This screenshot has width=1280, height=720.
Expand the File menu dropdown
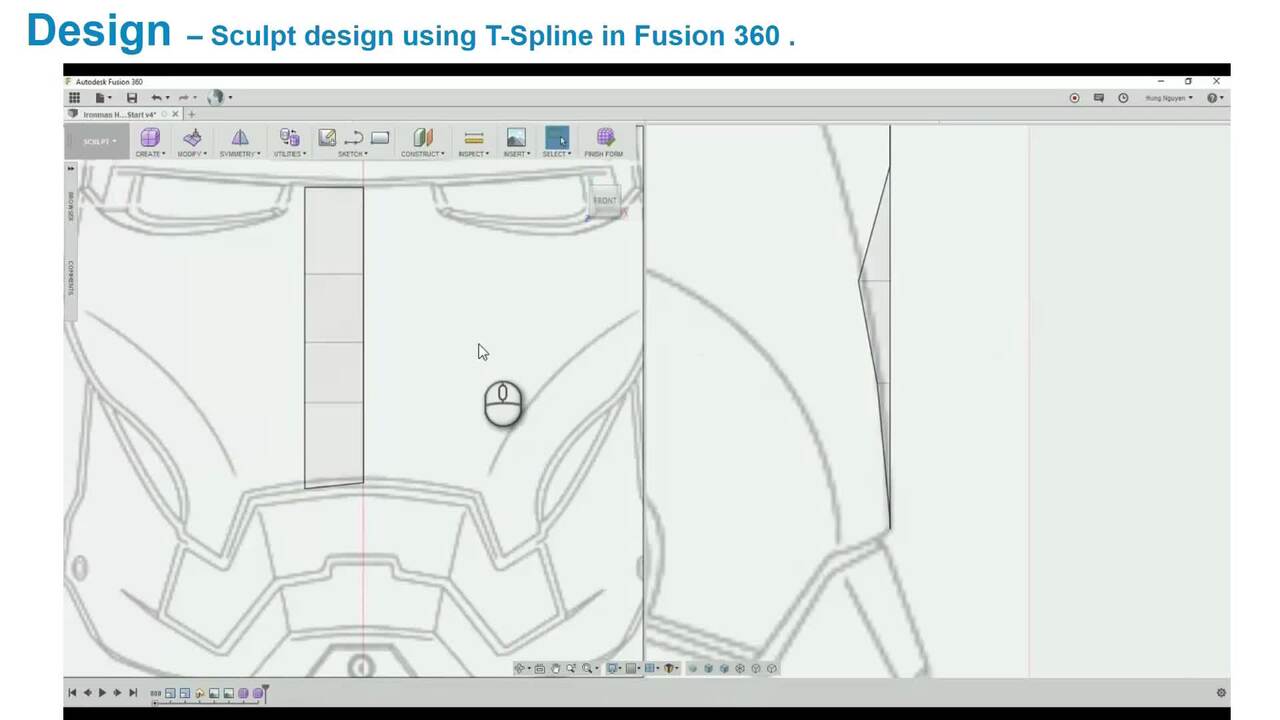tap(103, 98)
